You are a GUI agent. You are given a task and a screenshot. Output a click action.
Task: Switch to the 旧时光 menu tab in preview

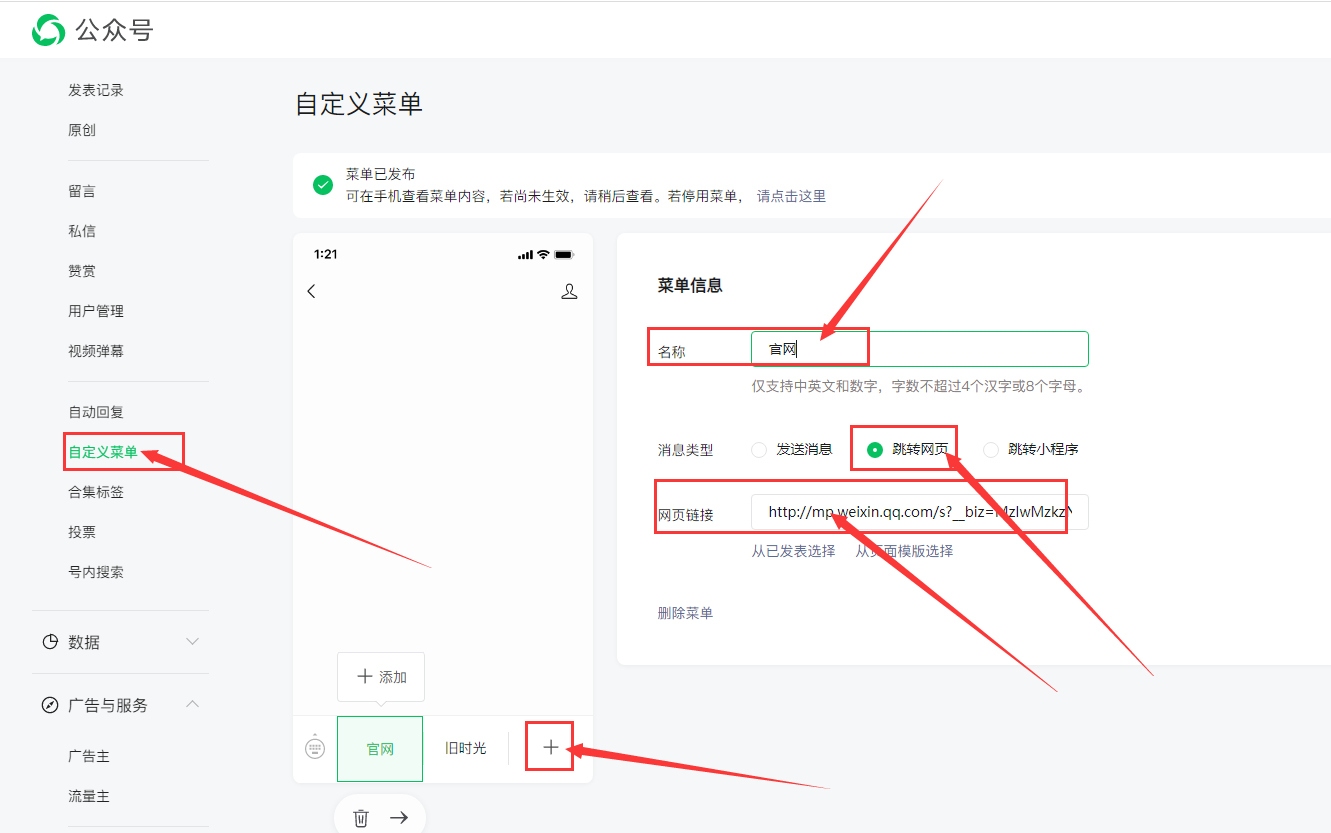(x=464, y=747)
